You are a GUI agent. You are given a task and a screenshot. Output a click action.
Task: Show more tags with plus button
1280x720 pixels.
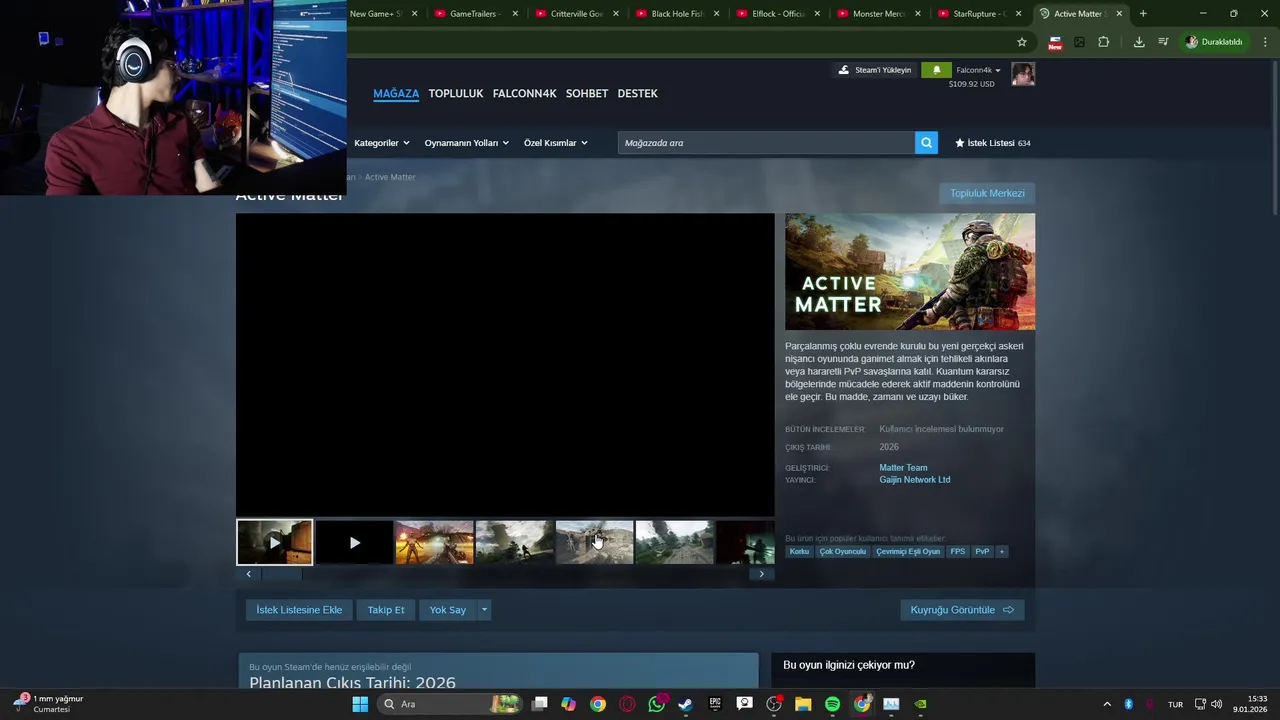point(1001,551)
